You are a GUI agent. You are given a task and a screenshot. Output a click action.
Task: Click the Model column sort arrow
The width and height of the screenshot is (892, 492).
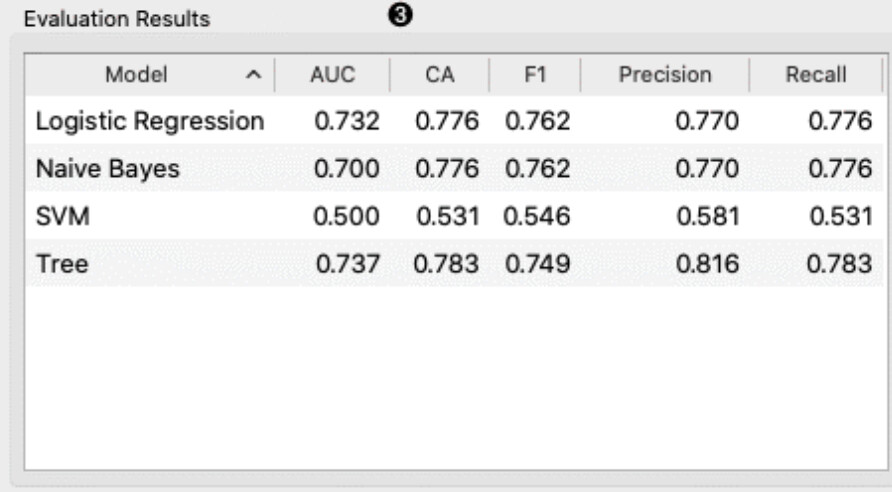(254, 75)
